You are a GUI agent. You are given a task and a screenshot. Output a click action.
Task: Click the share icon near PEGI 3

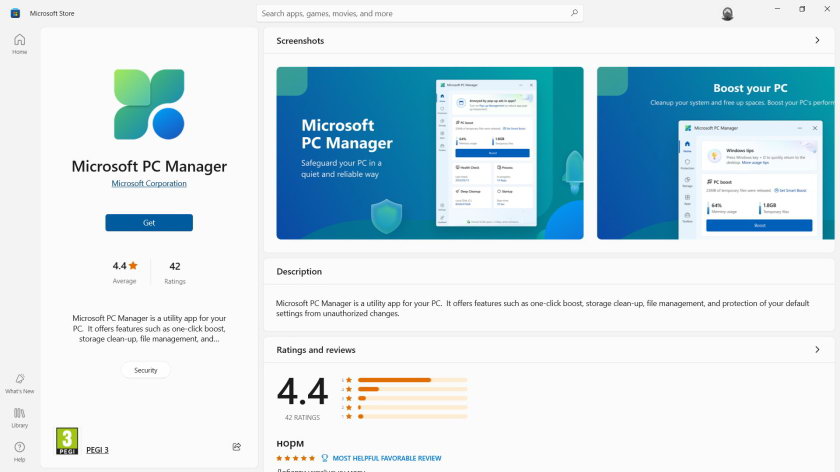(x=236, y=447)
